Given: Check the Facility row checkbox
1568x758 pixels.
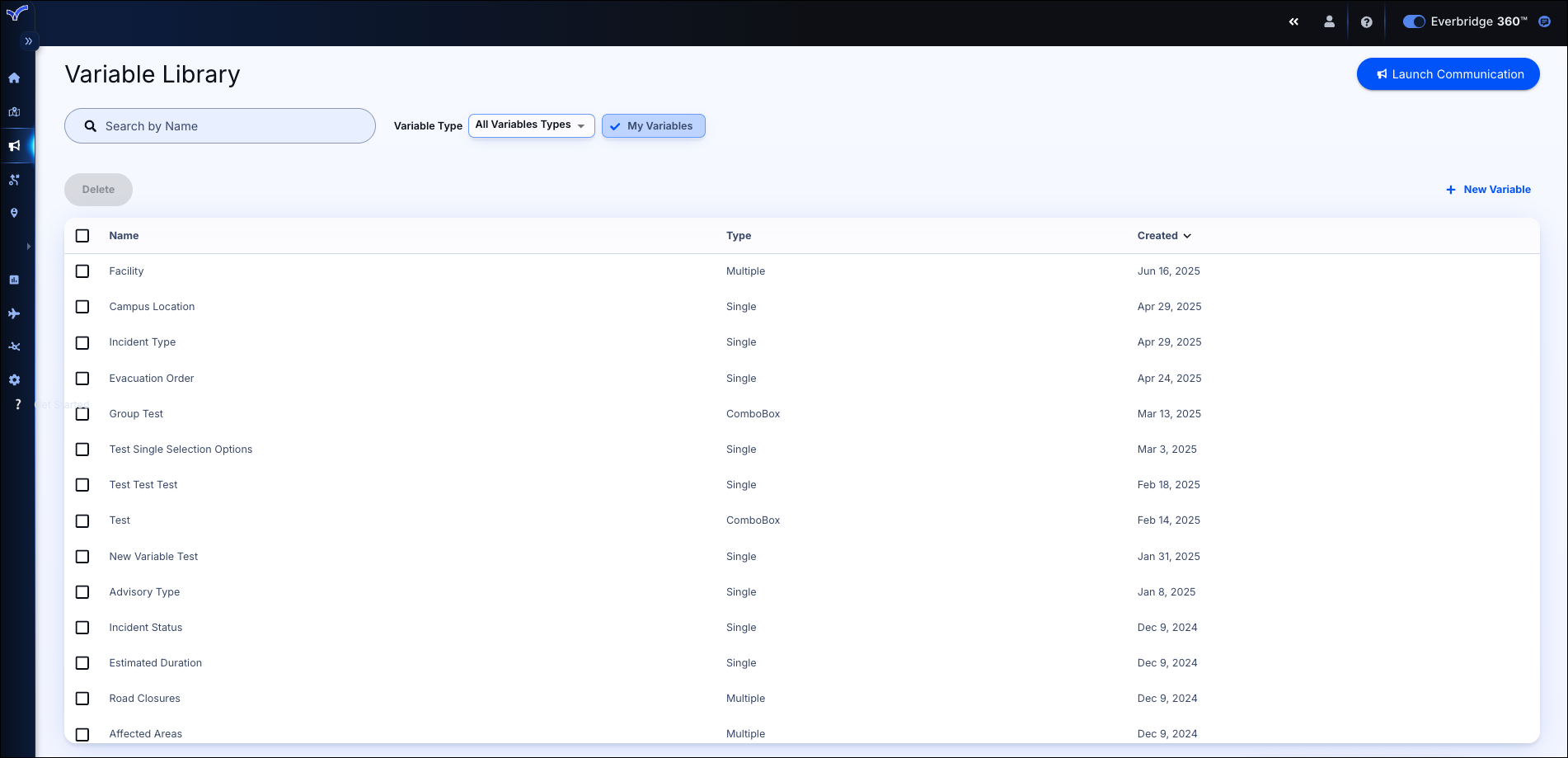Looking at the screenshot, I should [x=82, y=271].
